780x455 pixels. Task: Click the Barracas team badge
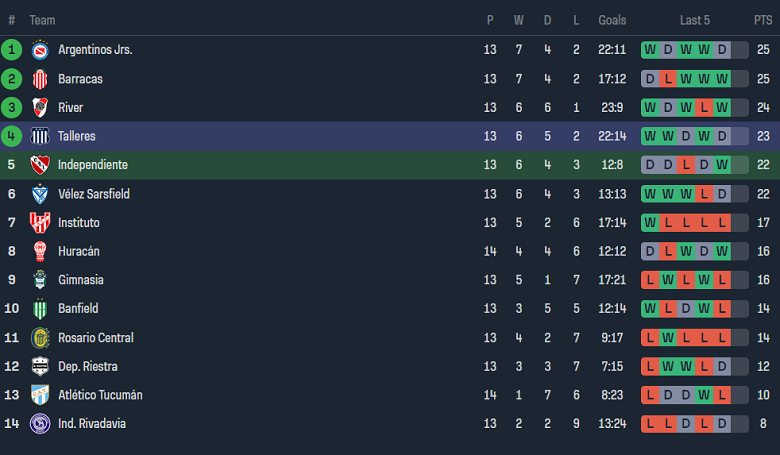[x=40, y=79]
